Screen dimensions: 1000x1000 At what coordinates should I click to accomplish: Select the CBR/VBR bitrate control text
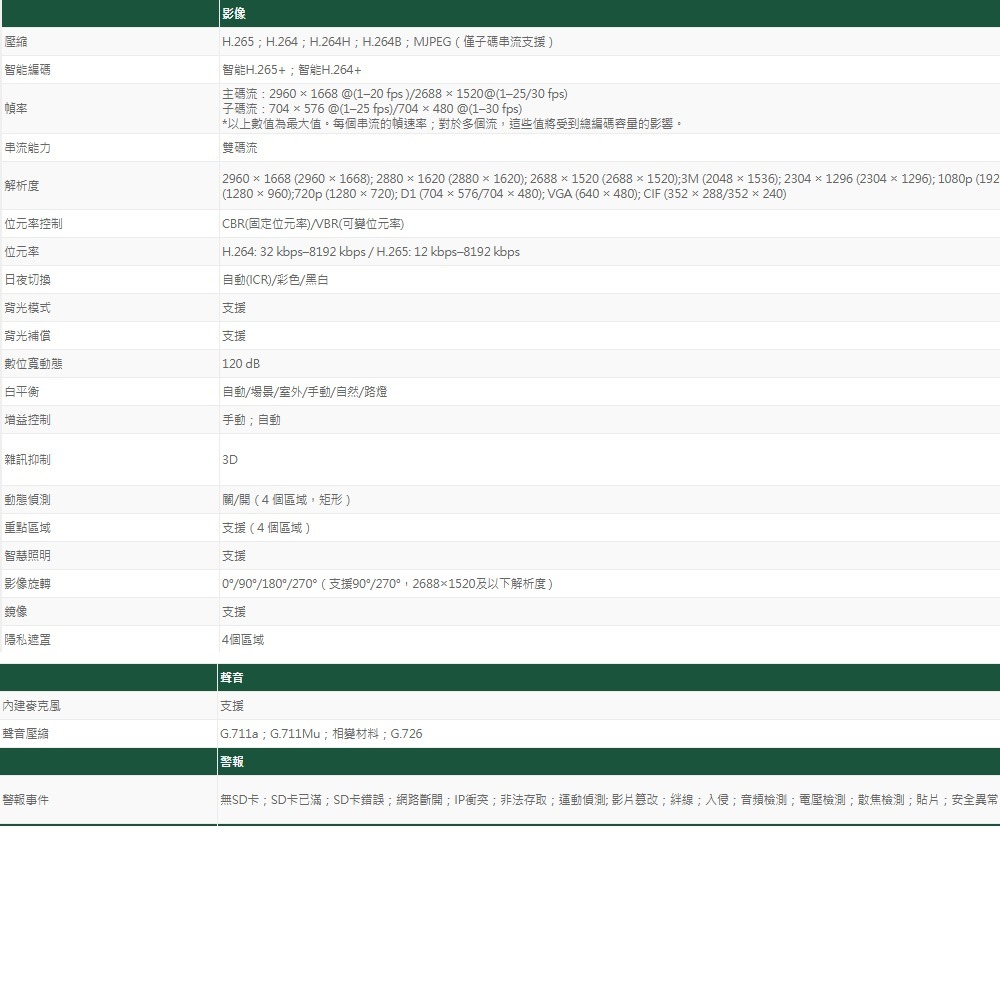click(313, 224)
